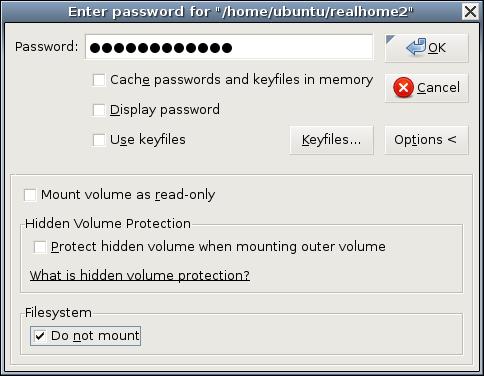The height and width of the screenshot is (376, 484).
Task: Focus the Password input field
Action: point(229,47)
